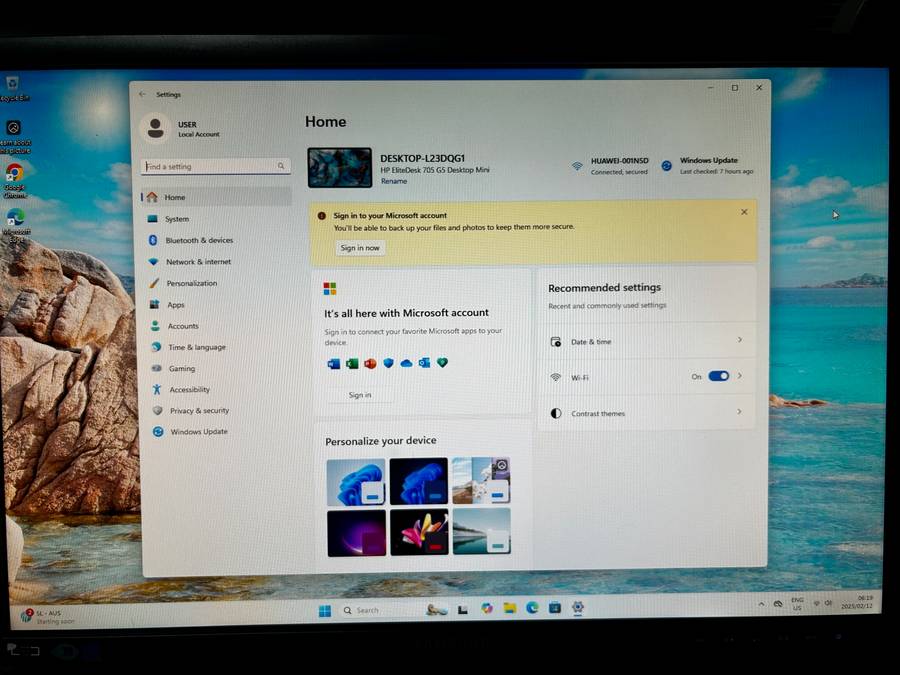
Task: Go to Privacy & security section
Action: pyautogui.click(x=198, y=410)
